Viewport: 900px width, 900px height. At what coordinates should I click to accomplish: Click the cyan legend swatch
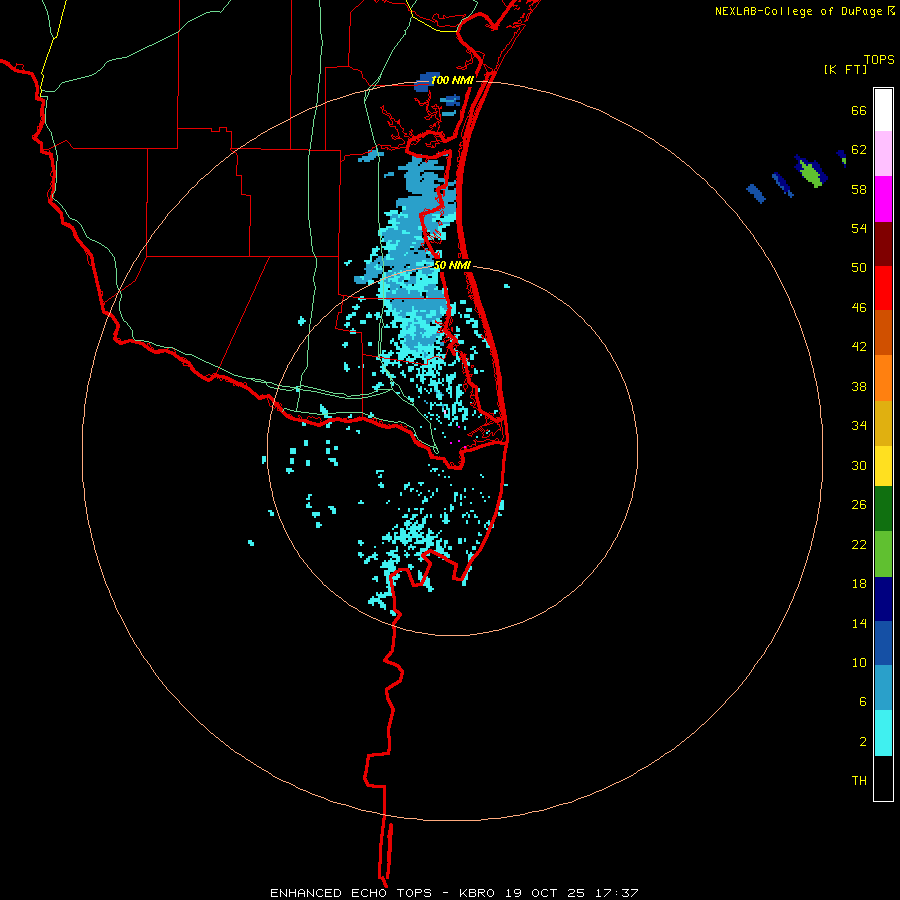(883, 733)
